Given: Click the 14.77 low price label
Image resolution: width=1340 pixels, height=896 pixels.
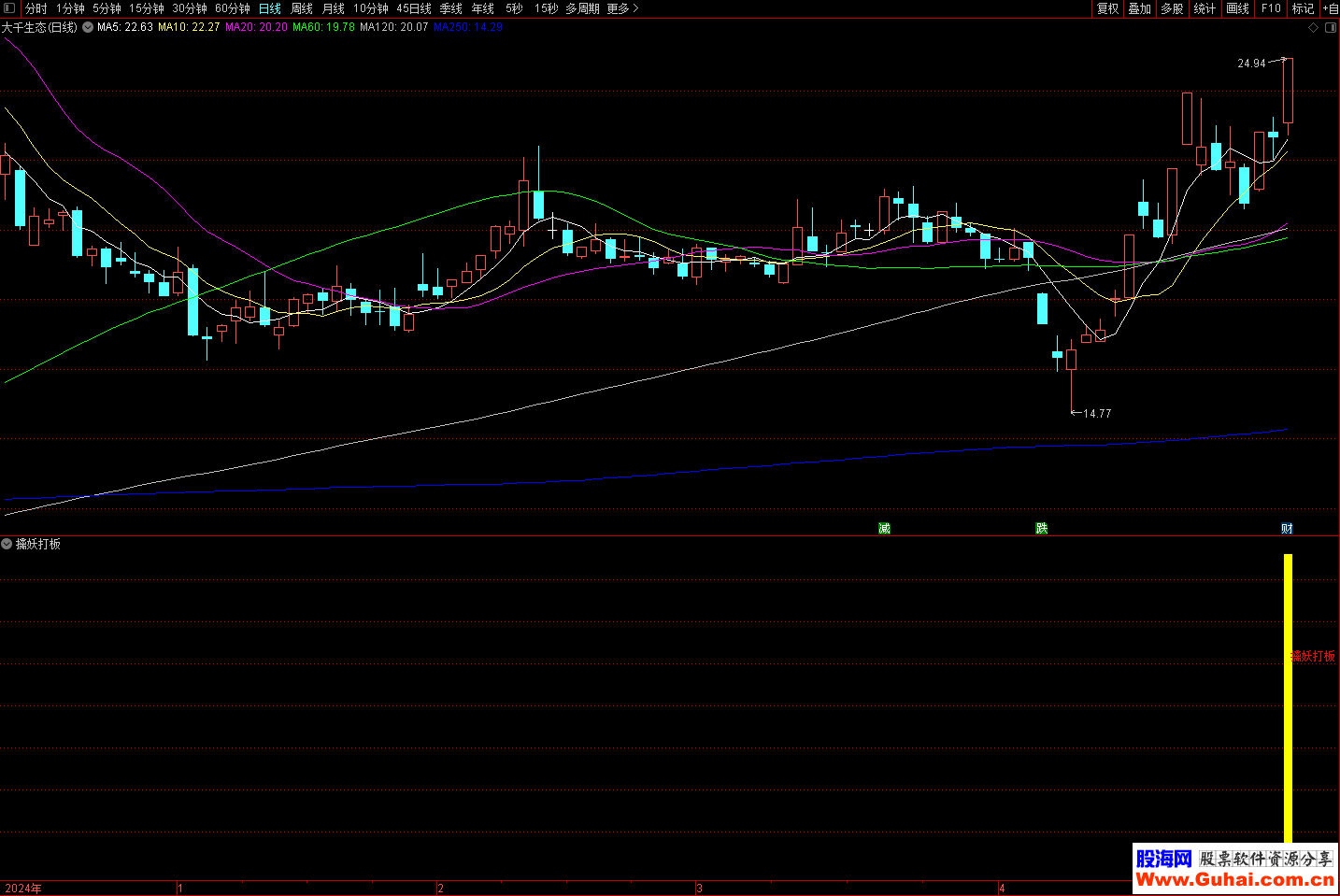Looking at the screenshot, I should [1097, 413].
